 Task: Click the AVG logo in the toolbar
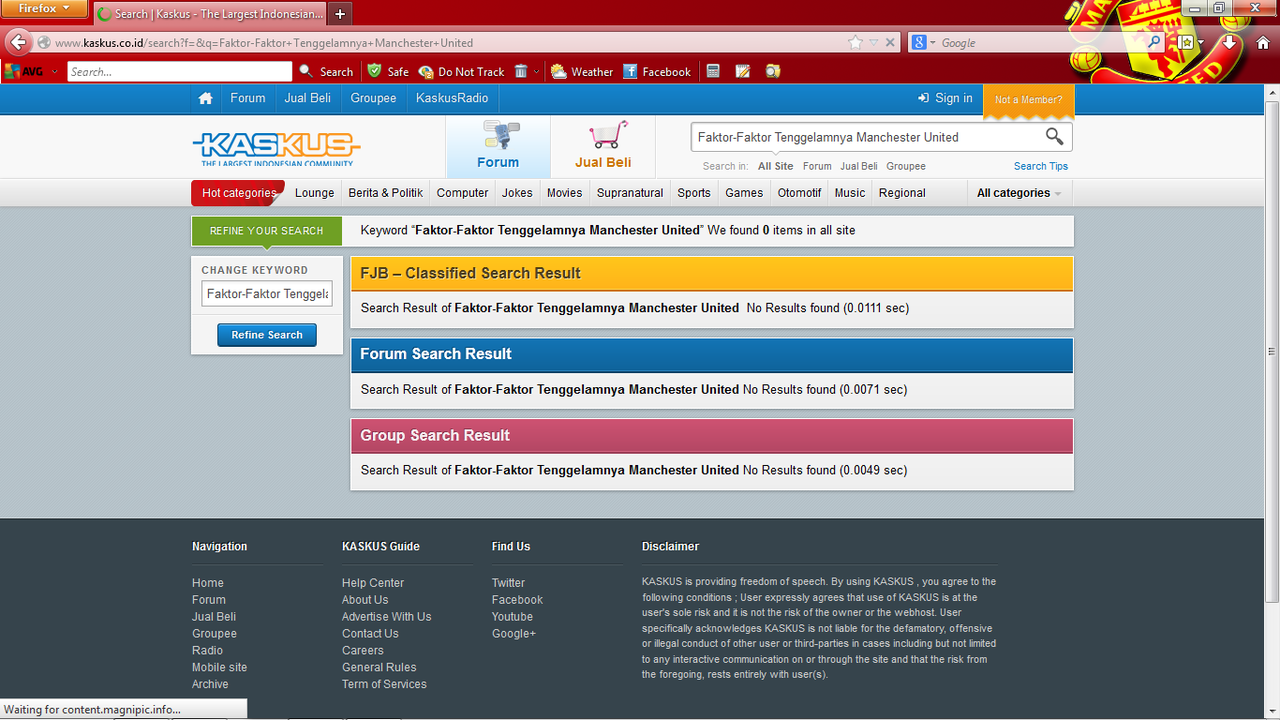pos(25,71)
